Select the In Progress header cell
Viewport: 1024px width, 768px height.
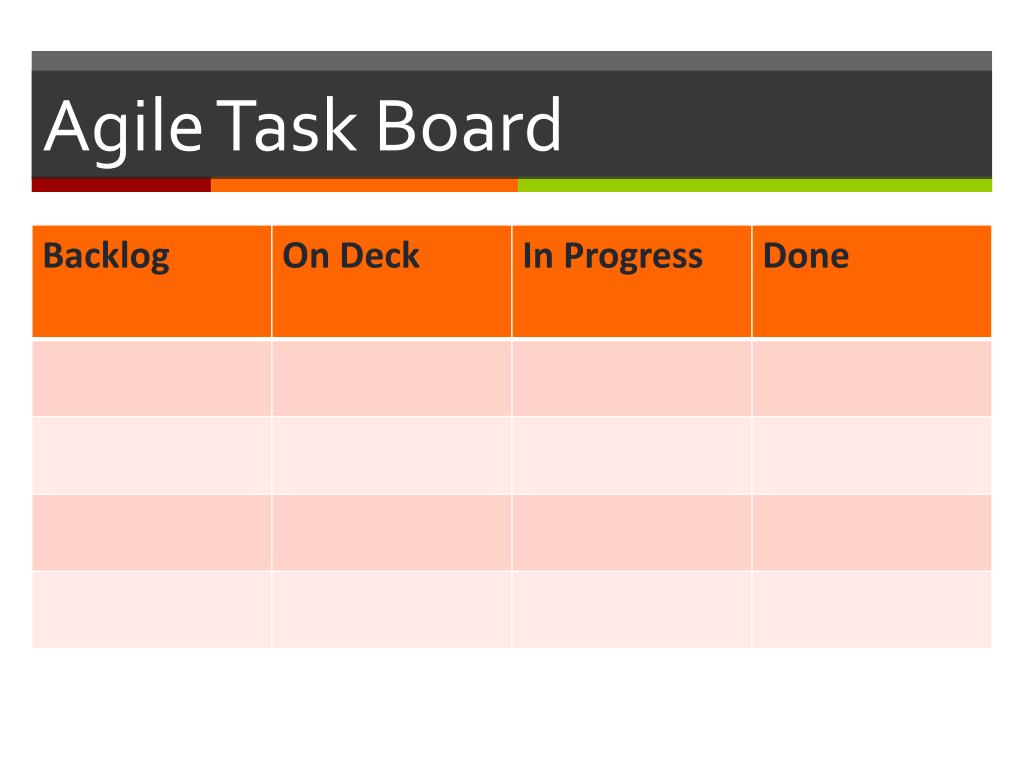[x=632, y=281]
